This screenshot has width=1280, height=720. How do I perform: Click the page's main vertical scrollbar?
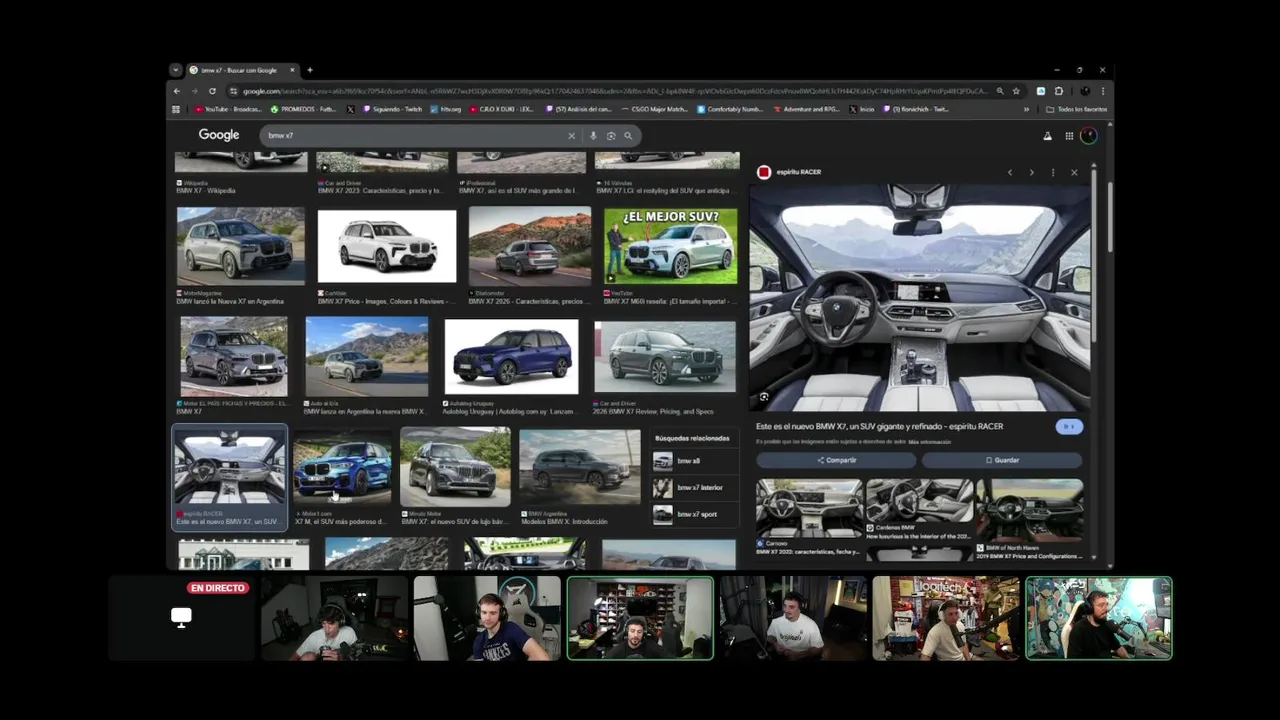pyautogui.click(x=1109, y=215)
